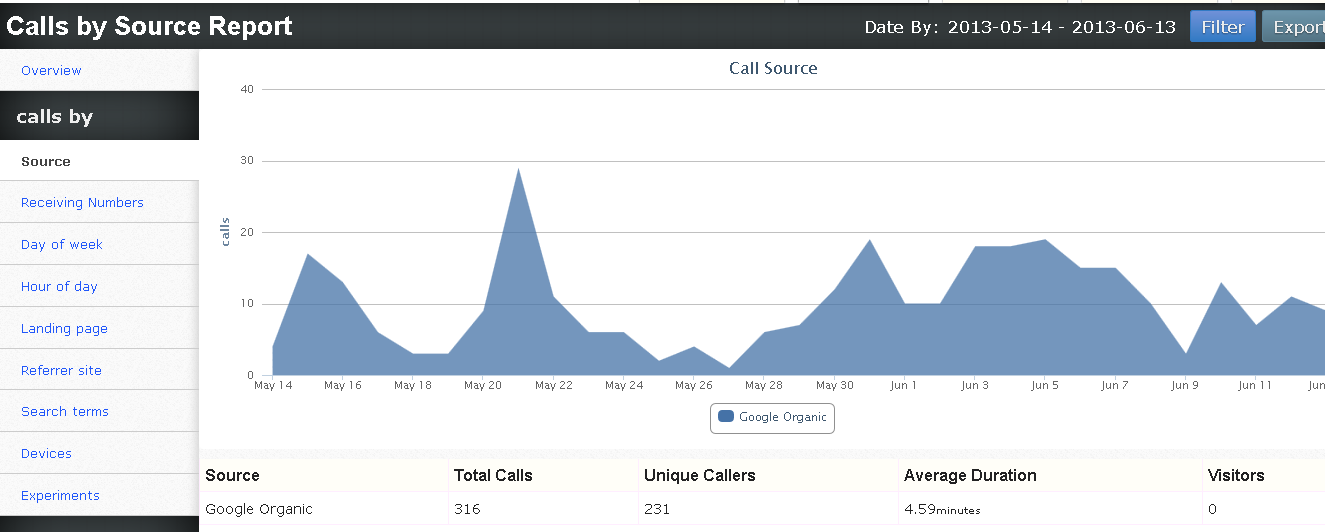This screenshot has width=1325, height=532.
Task: Sort table by Unique Callers header
Action: point(699,475)
